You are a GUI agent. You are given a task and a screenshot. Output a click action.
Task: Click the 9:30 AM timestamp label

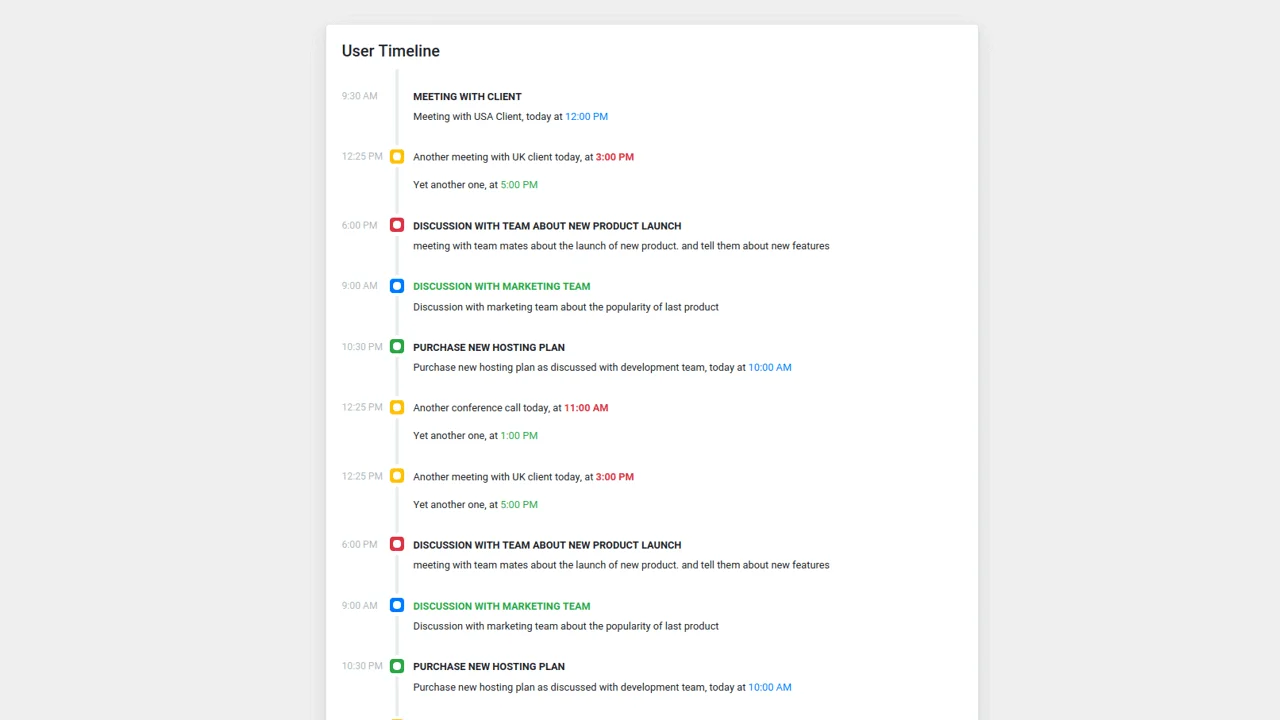359,96
